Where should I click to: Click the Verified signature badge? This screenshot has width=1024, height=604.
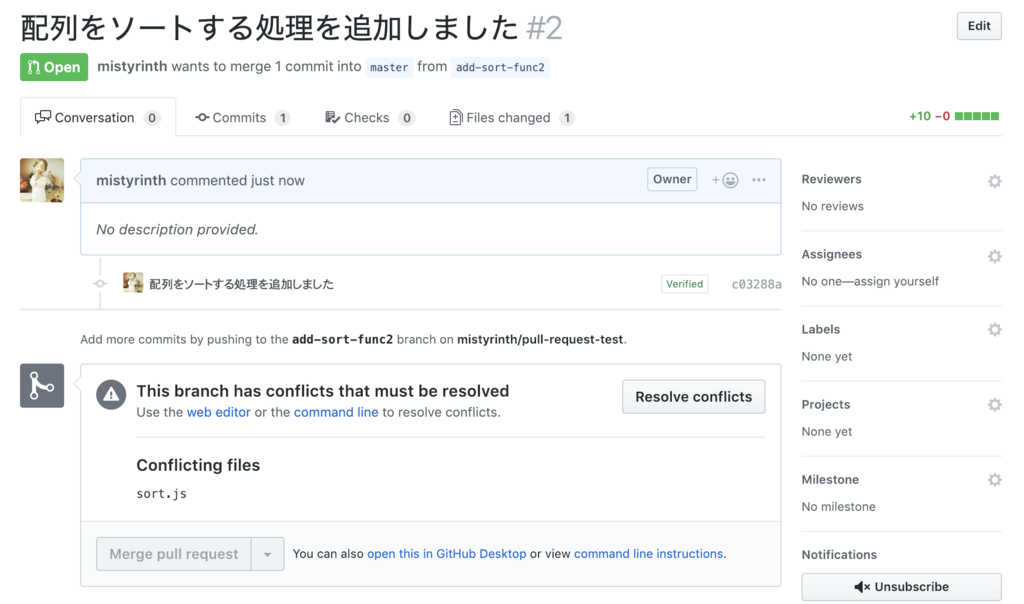pos(684,283)
